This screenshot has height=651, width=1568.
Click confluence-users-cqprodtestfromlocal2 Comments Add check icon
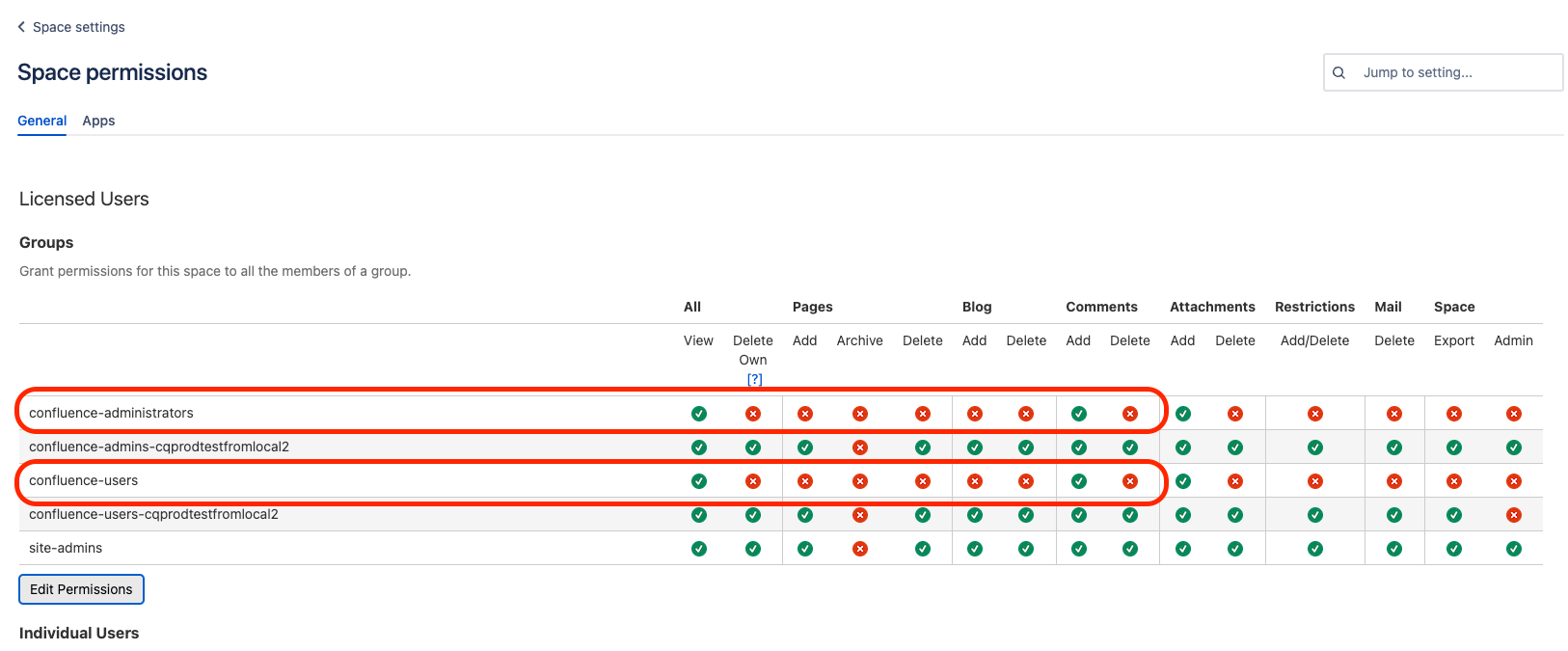(1079, 515)
